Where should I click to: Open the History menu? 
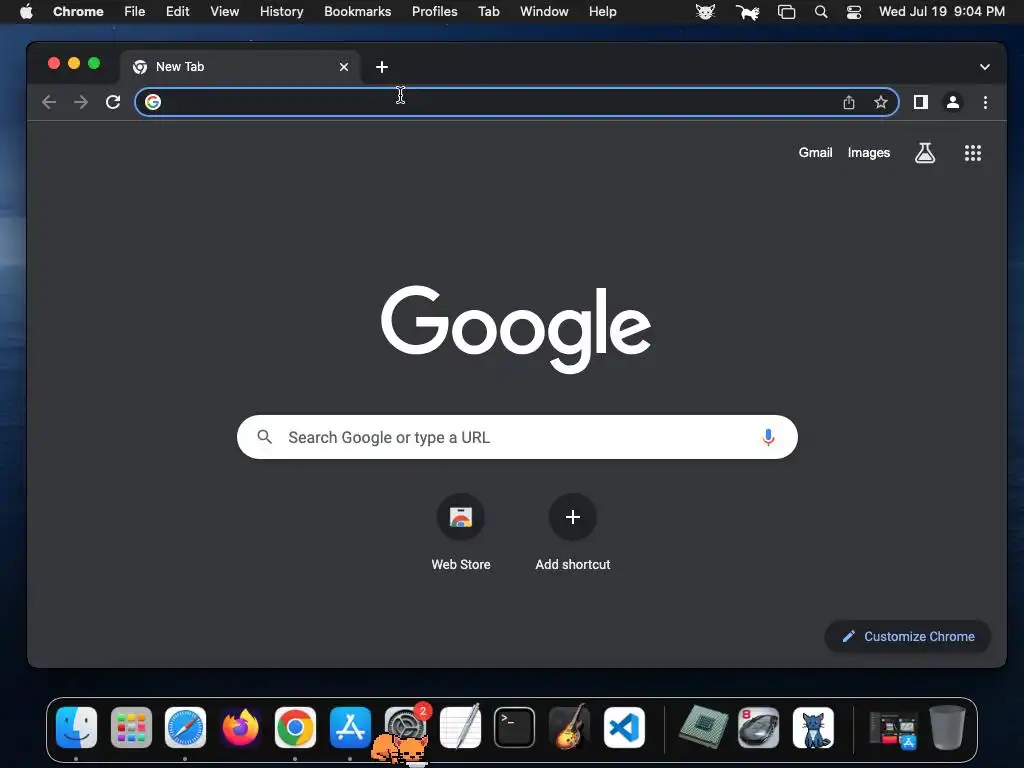(281, 11)
